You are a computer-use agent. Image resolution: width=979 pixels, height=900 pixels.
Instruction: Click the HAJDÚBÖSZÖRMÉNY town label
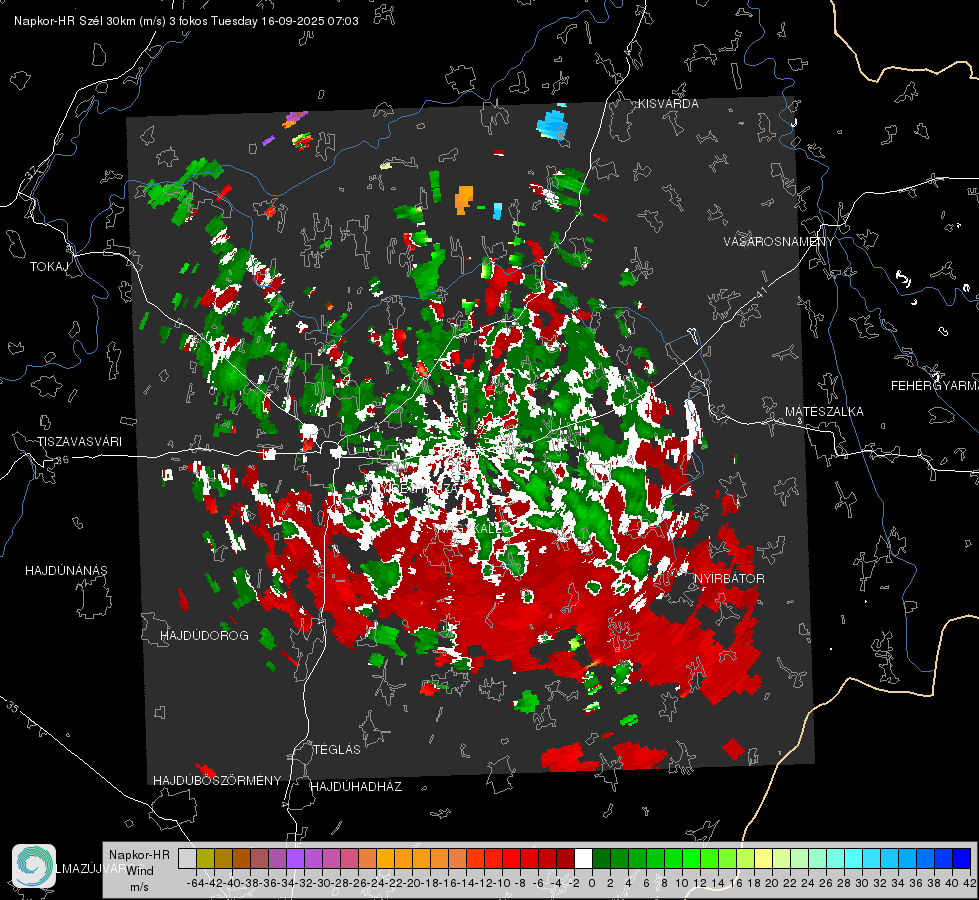217,781
